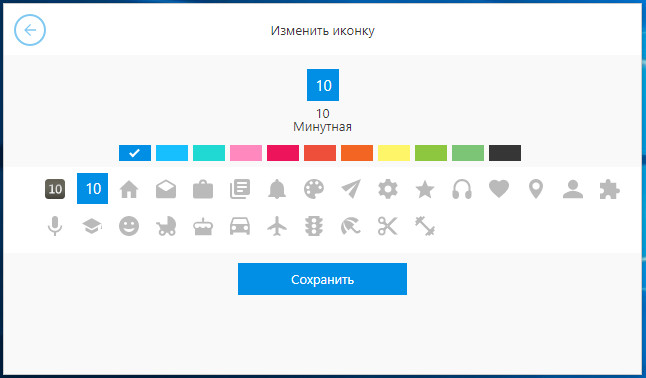Select the headphones icon

point(462,190)
